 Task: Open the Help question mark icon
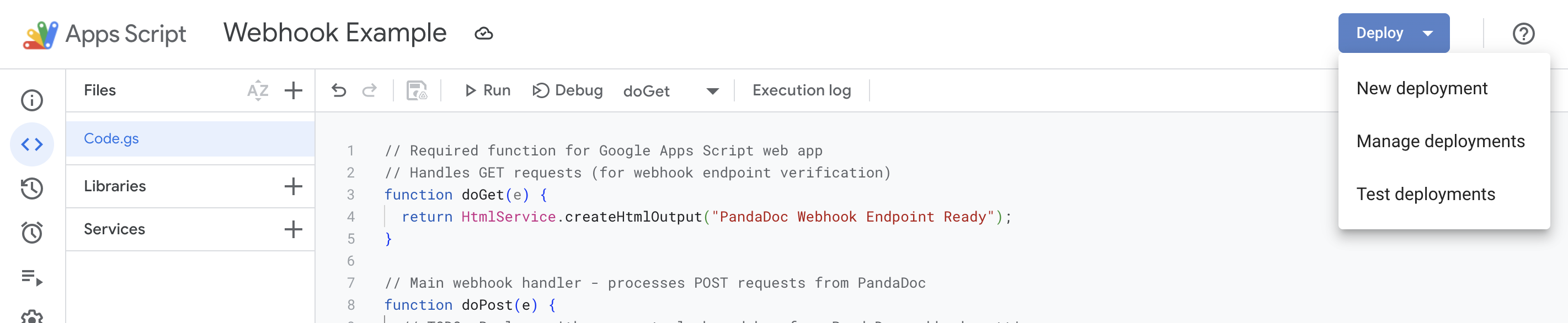[1523, 34]
